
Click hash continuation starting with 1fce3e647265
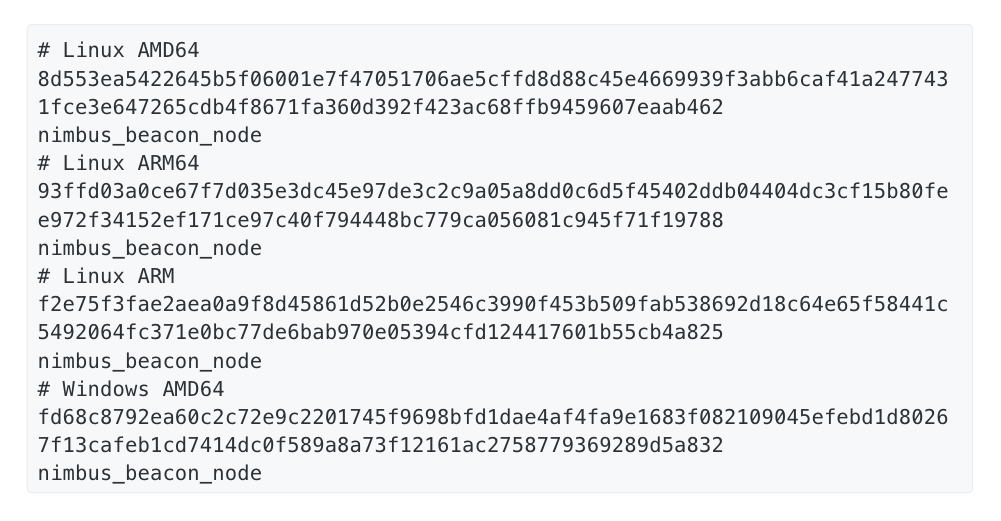click(x=380, y=107)
